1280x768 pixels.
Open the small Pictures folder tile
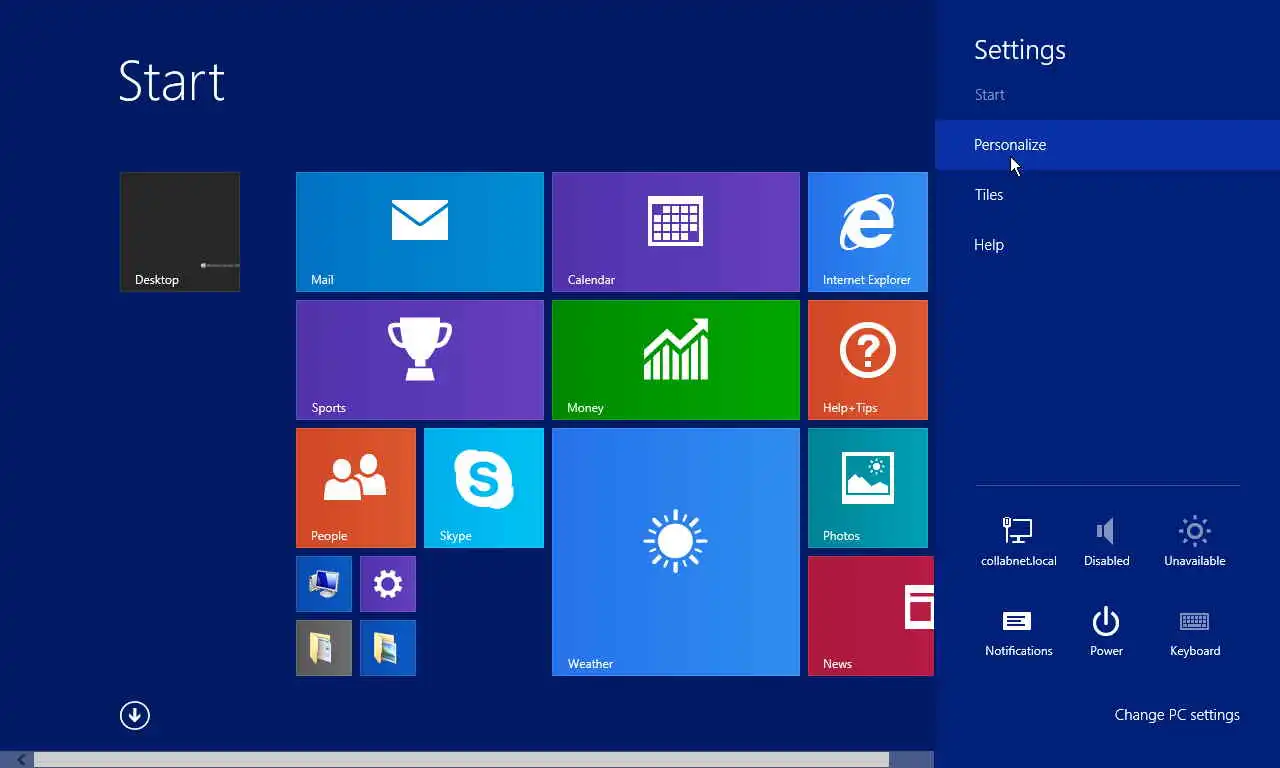[x=388, y=648]
